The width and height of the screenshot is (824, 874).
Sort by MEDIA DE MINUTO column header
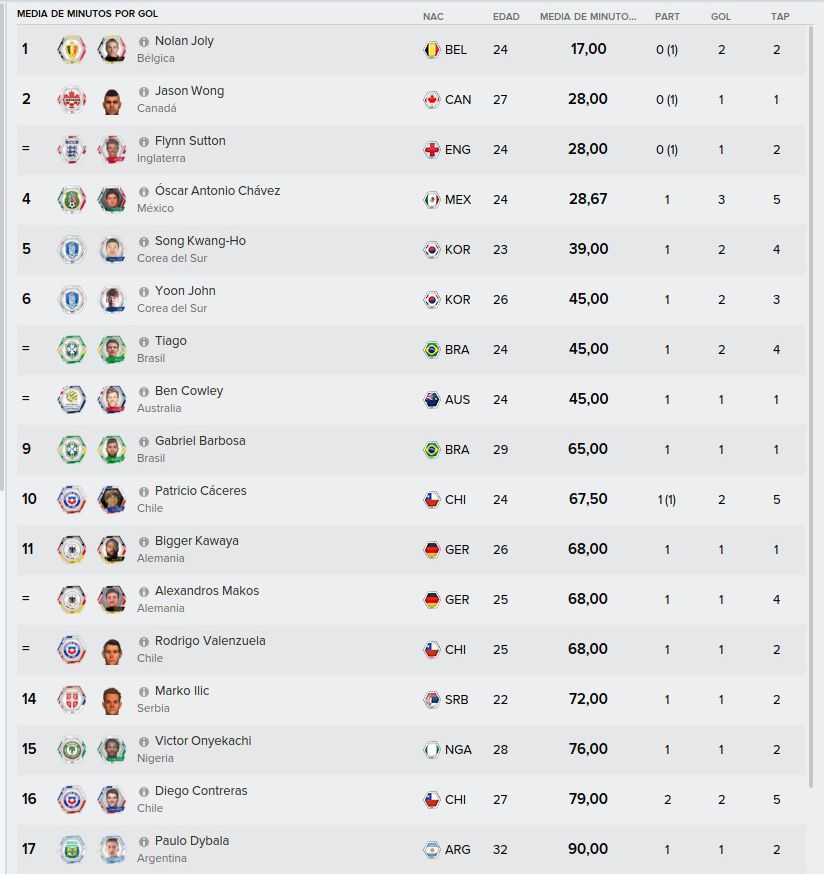pyautogui.click(x=588, y=17)
